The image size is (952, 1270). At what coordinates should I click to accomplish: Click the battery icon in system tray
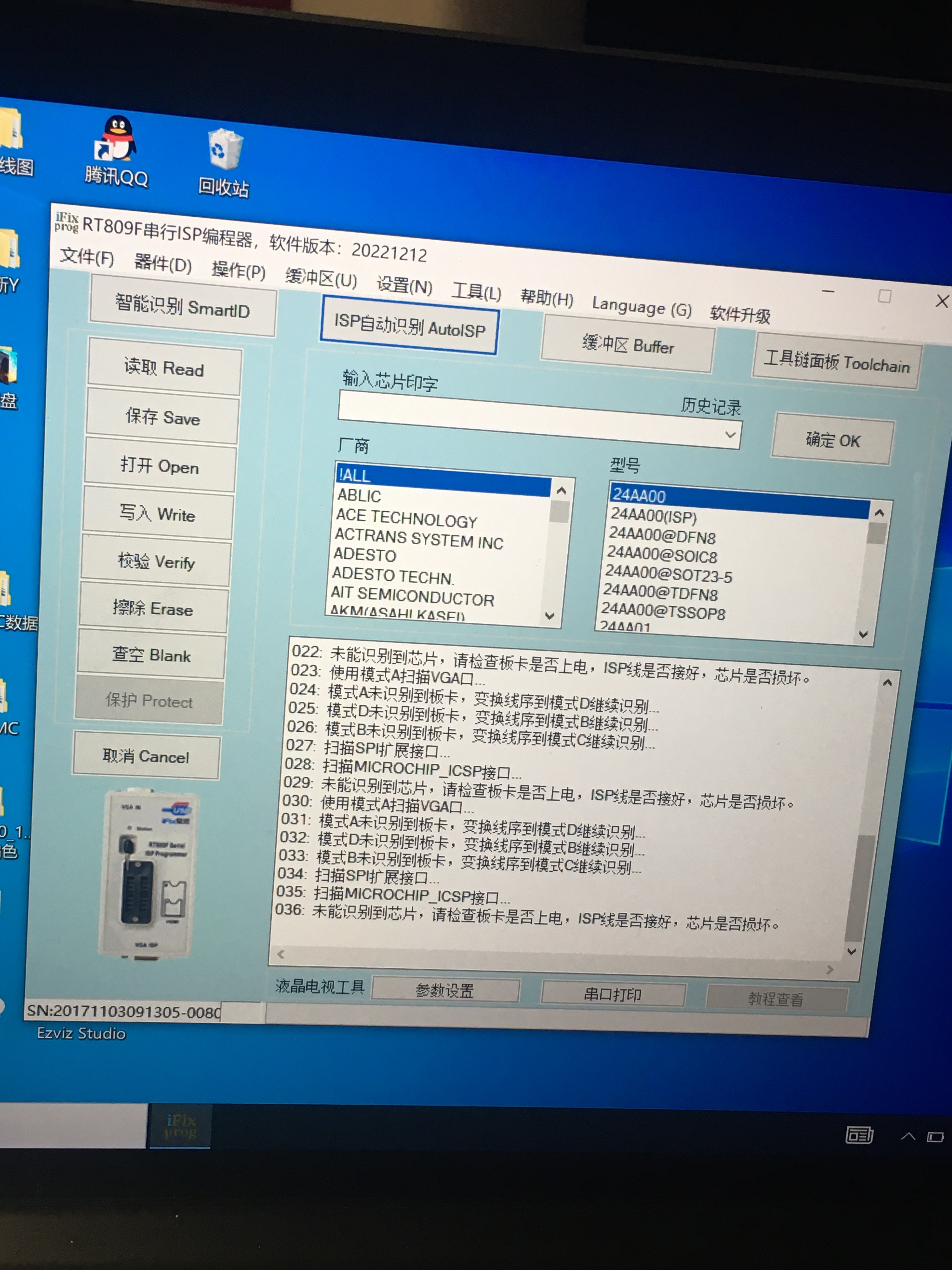(935, 1137)
